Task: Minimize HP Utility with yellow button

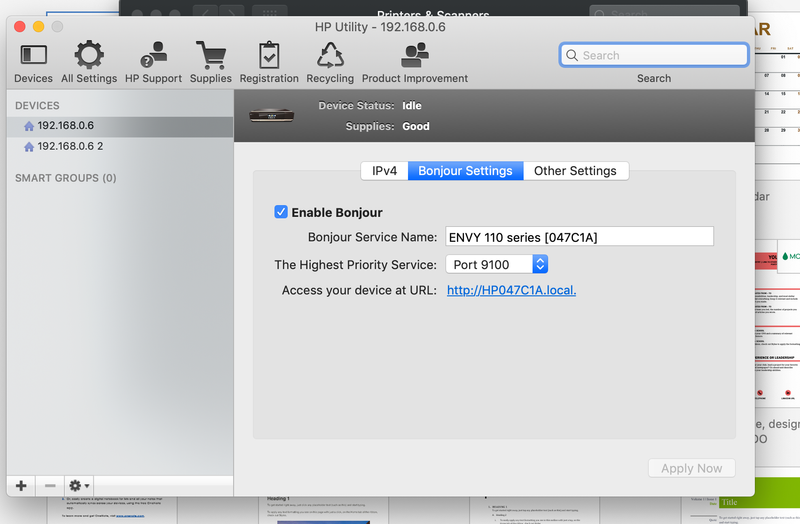Action: pos(39,27)
